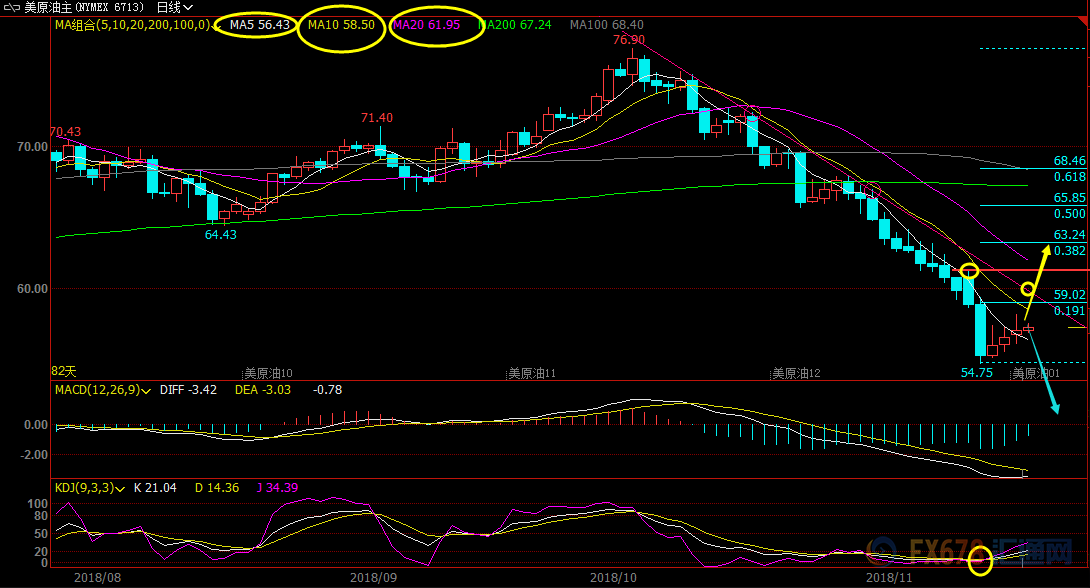The width and height of the screenshot is (1090, 588).
Task: Click the DEA -3.03 value
Action: point(263,391)
